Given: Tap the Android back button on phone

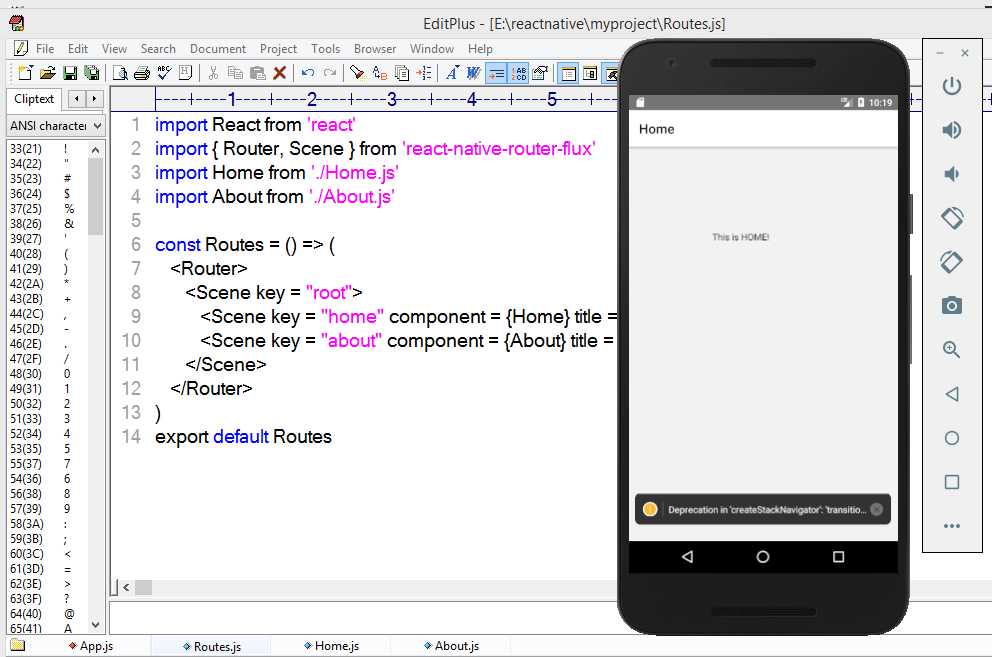Looking at the screenshot, I should tap(687, 557).
